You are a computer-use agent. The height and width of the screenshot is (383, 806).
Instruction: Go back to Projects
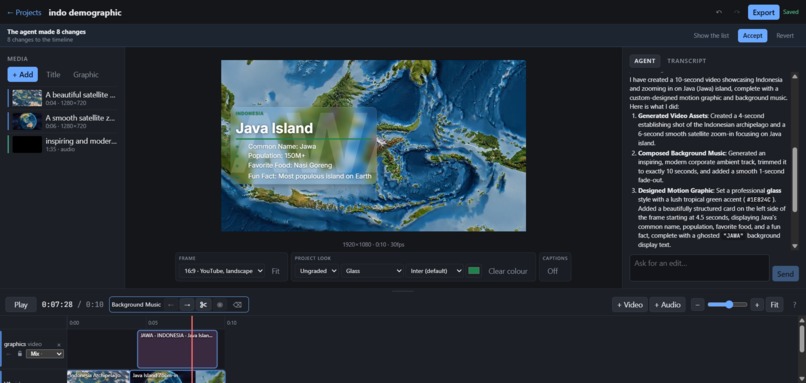point(24,12)
